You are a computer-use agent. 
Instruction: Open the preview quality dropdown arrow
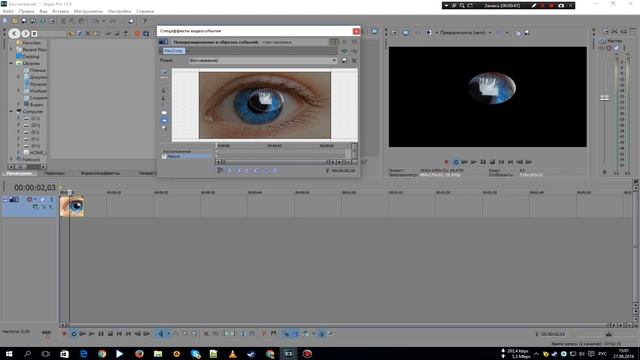[x=490, y=33]
